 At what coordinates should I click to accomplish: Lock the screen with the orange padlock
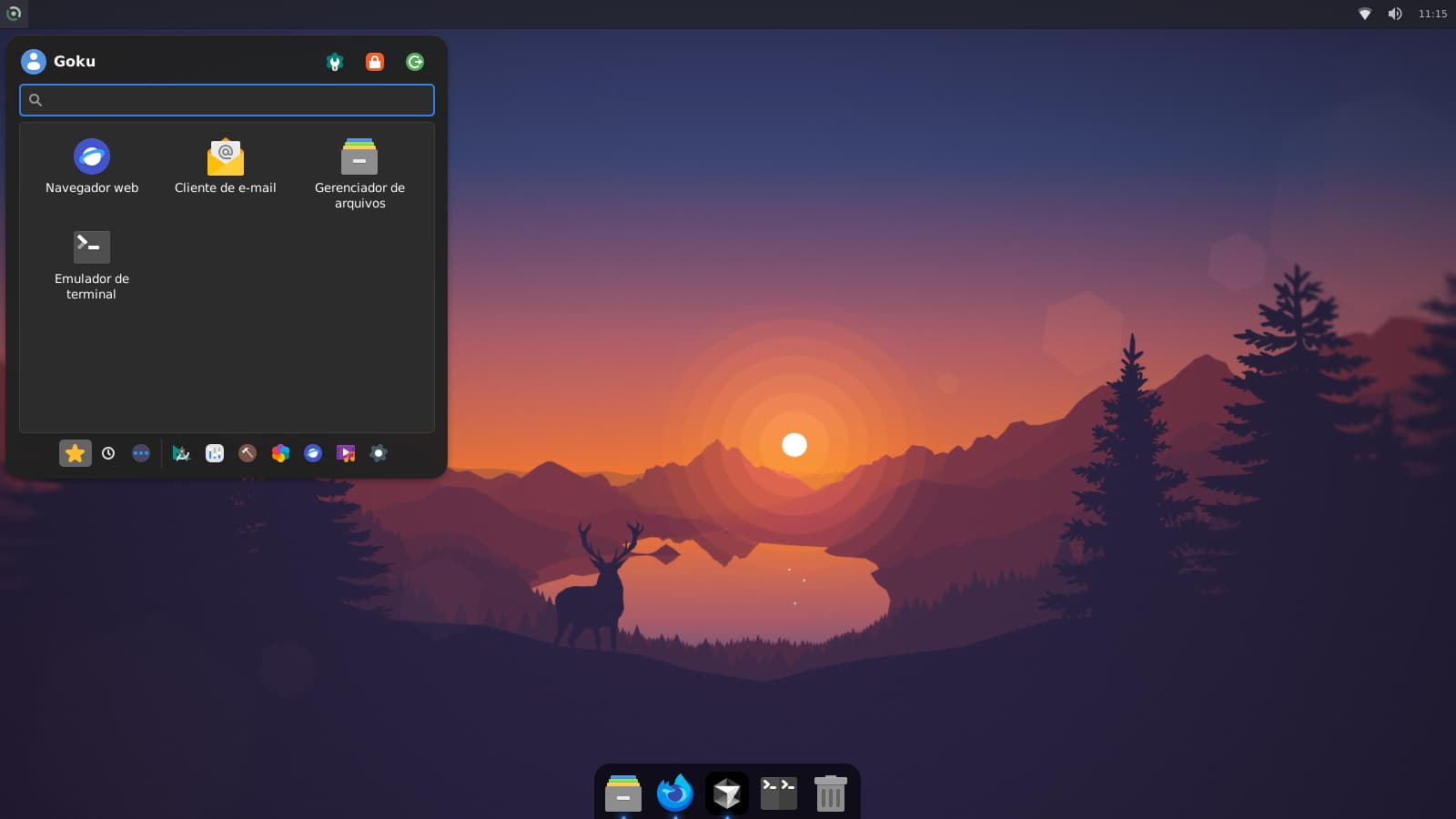(x=375, y=62)
